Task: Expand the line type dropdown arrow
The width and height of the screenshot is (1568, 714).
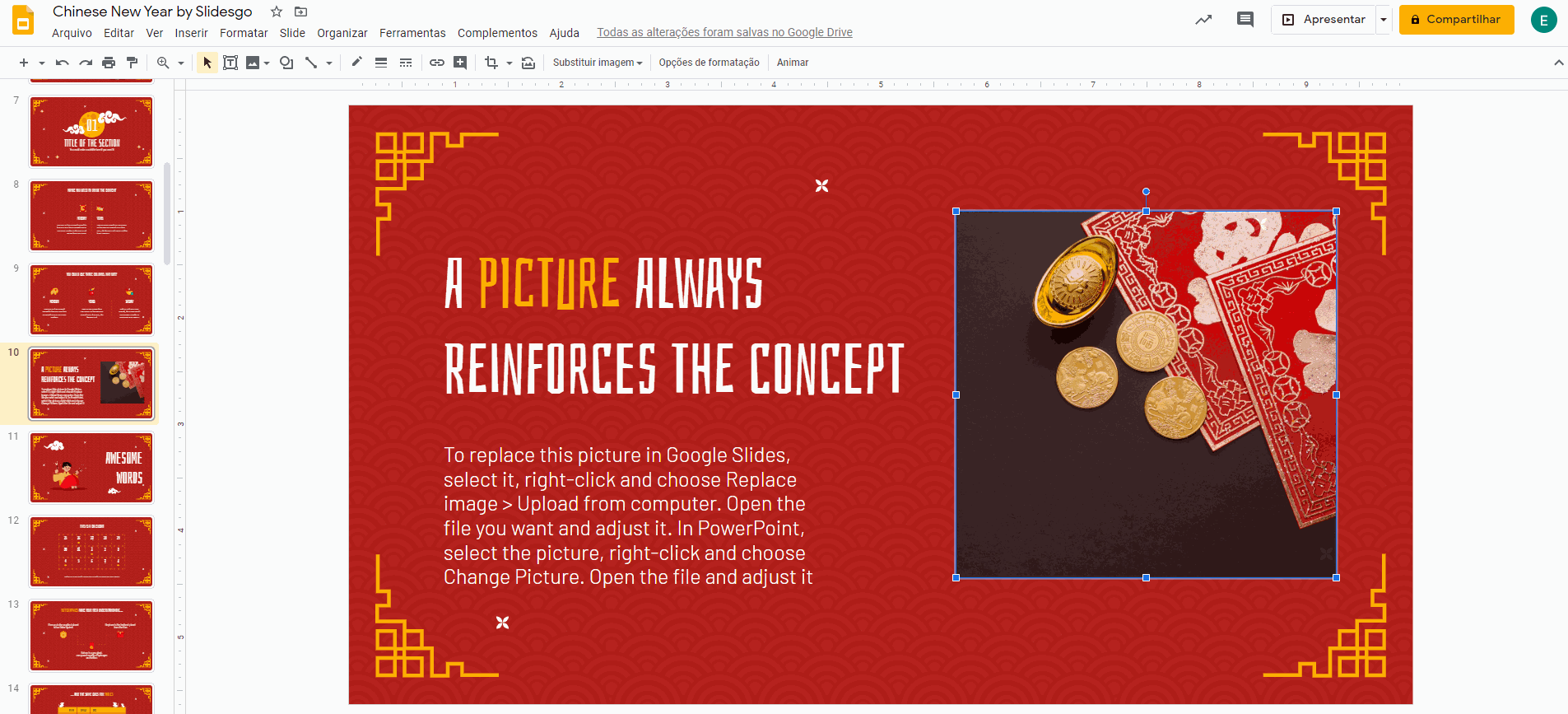Action: coord(329,63)
